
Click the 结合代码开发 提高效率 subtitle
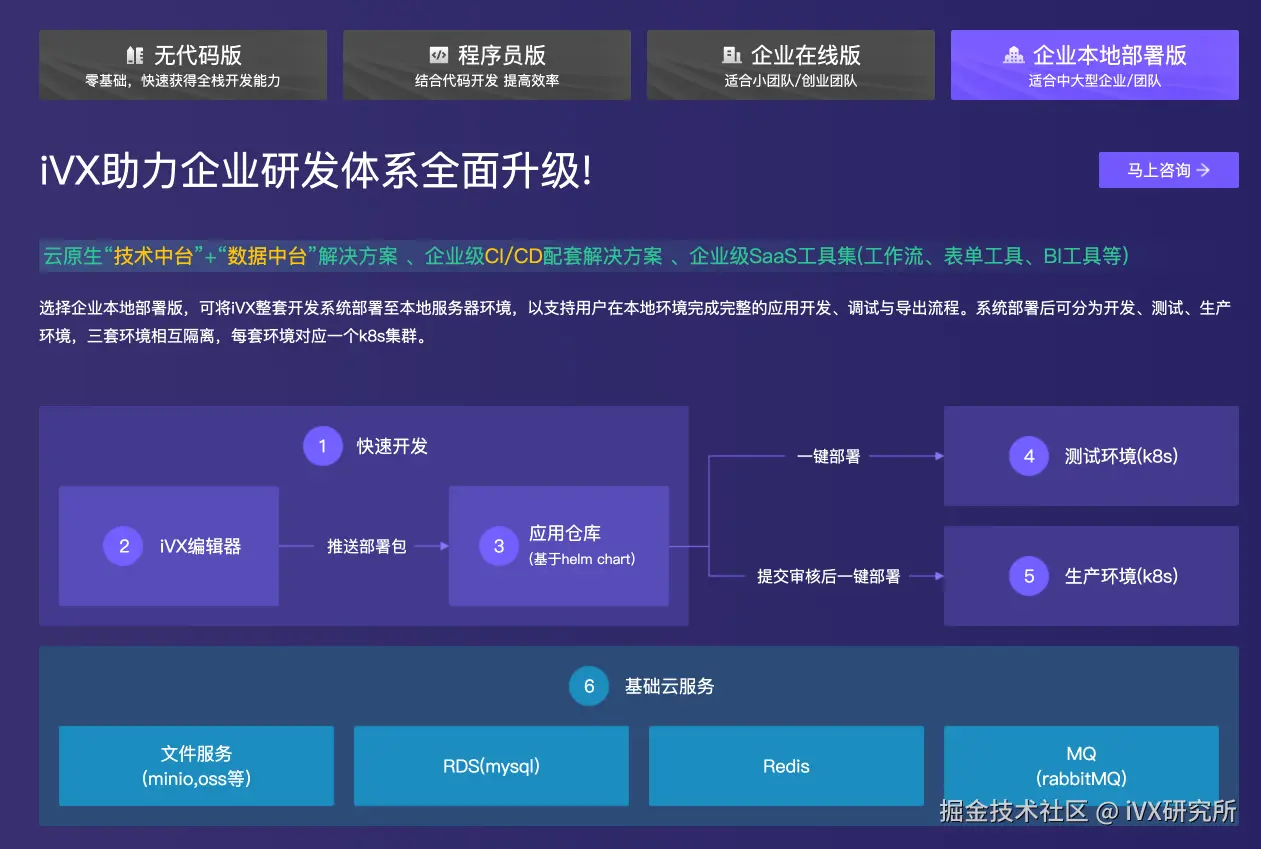pyautogui.click(x=487, y=81)
